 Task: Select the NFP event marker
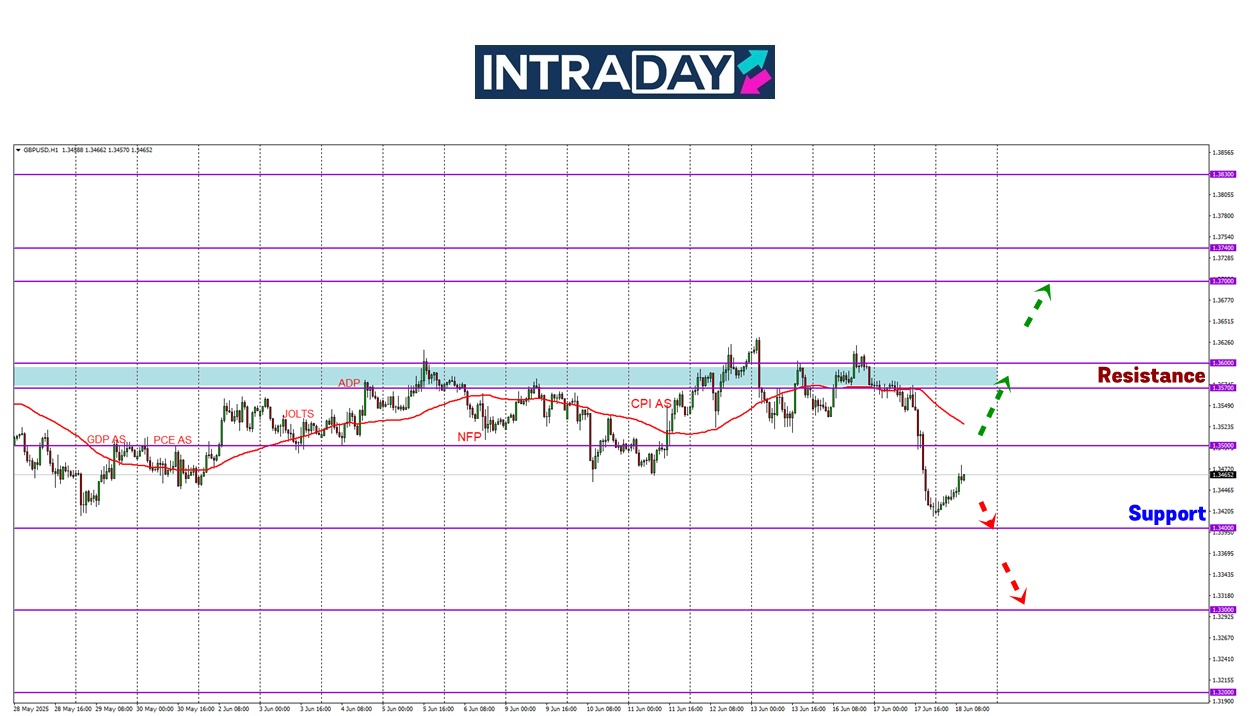[470, 437]
